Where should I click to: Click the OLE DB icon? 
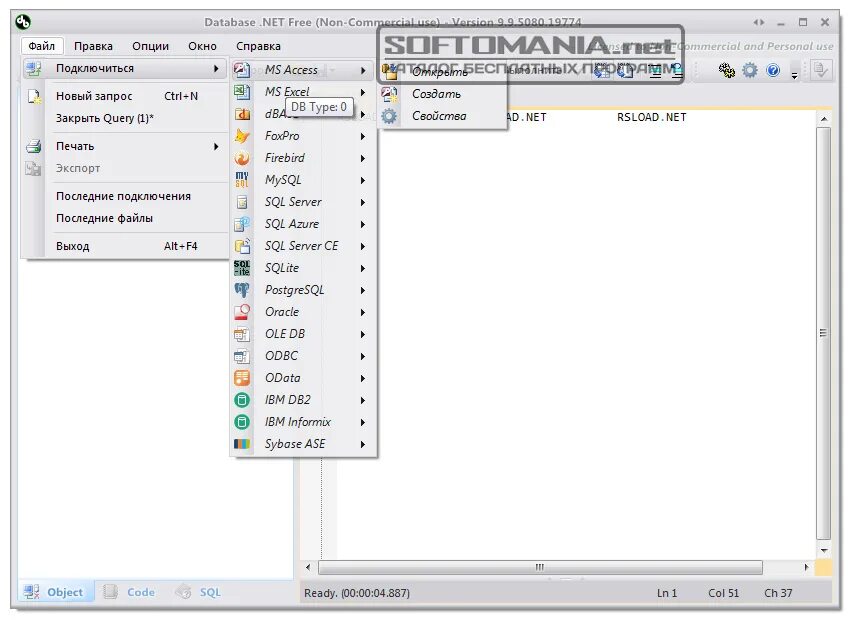(x=242, y=334)
